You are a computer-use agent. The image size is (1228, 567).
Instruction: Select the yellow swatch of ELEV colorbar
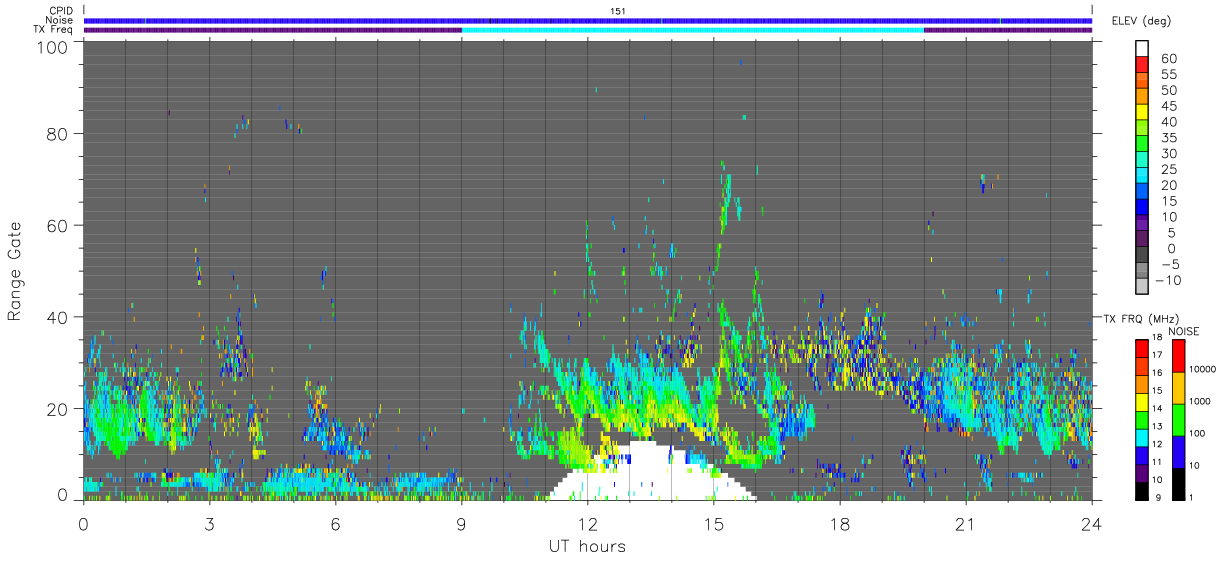[1142, 111]
